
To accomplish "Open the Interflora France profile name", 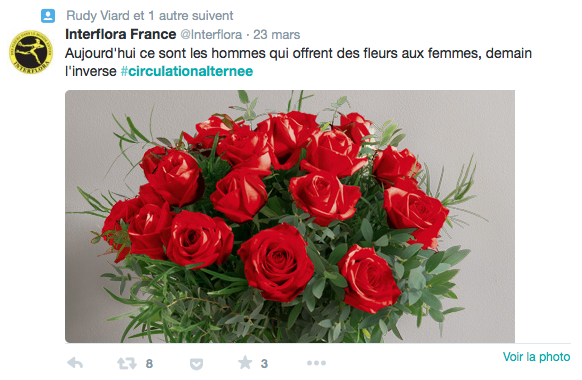I will point(121,34).
